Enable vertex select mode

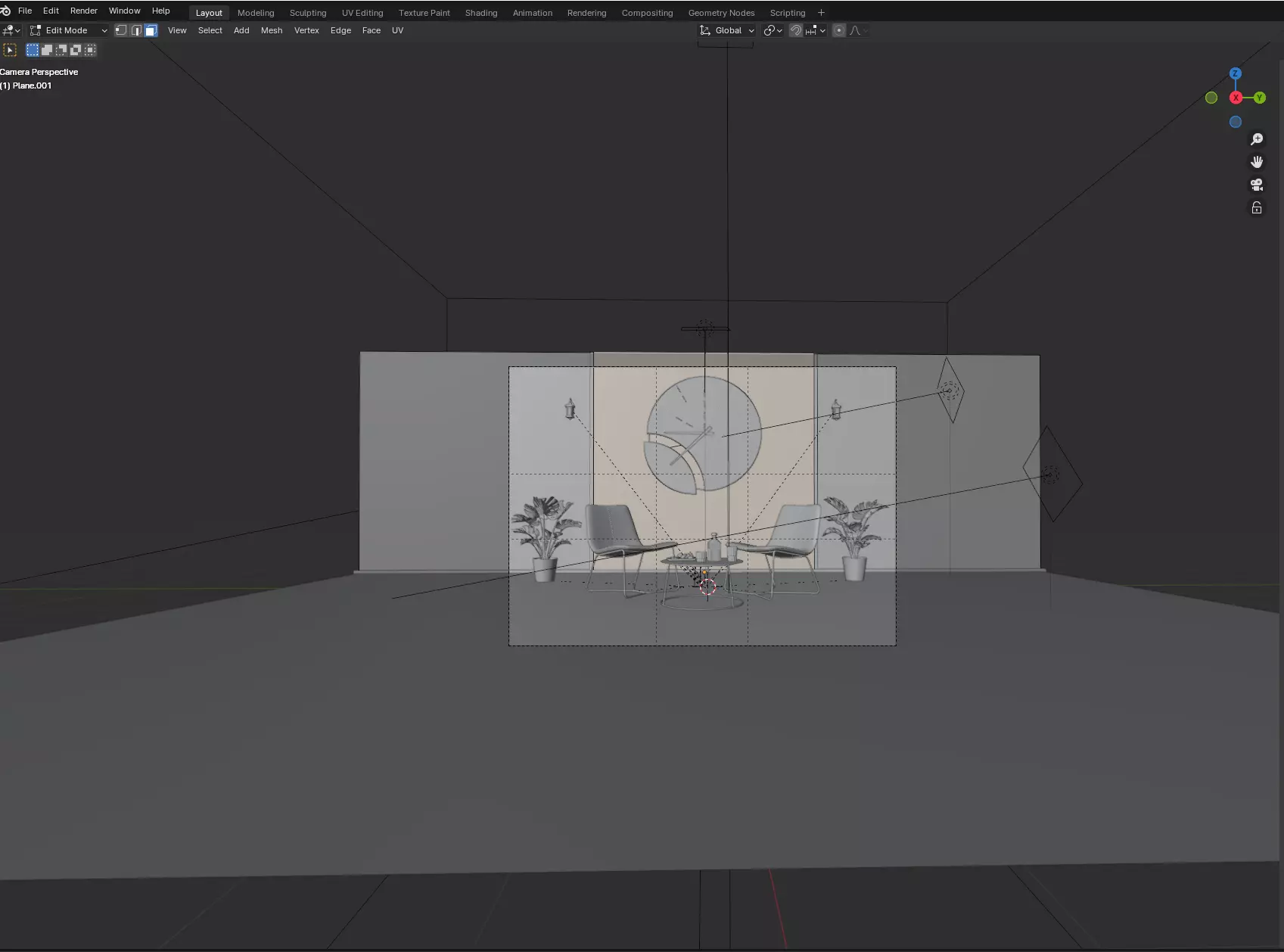(x=121, y=30)
